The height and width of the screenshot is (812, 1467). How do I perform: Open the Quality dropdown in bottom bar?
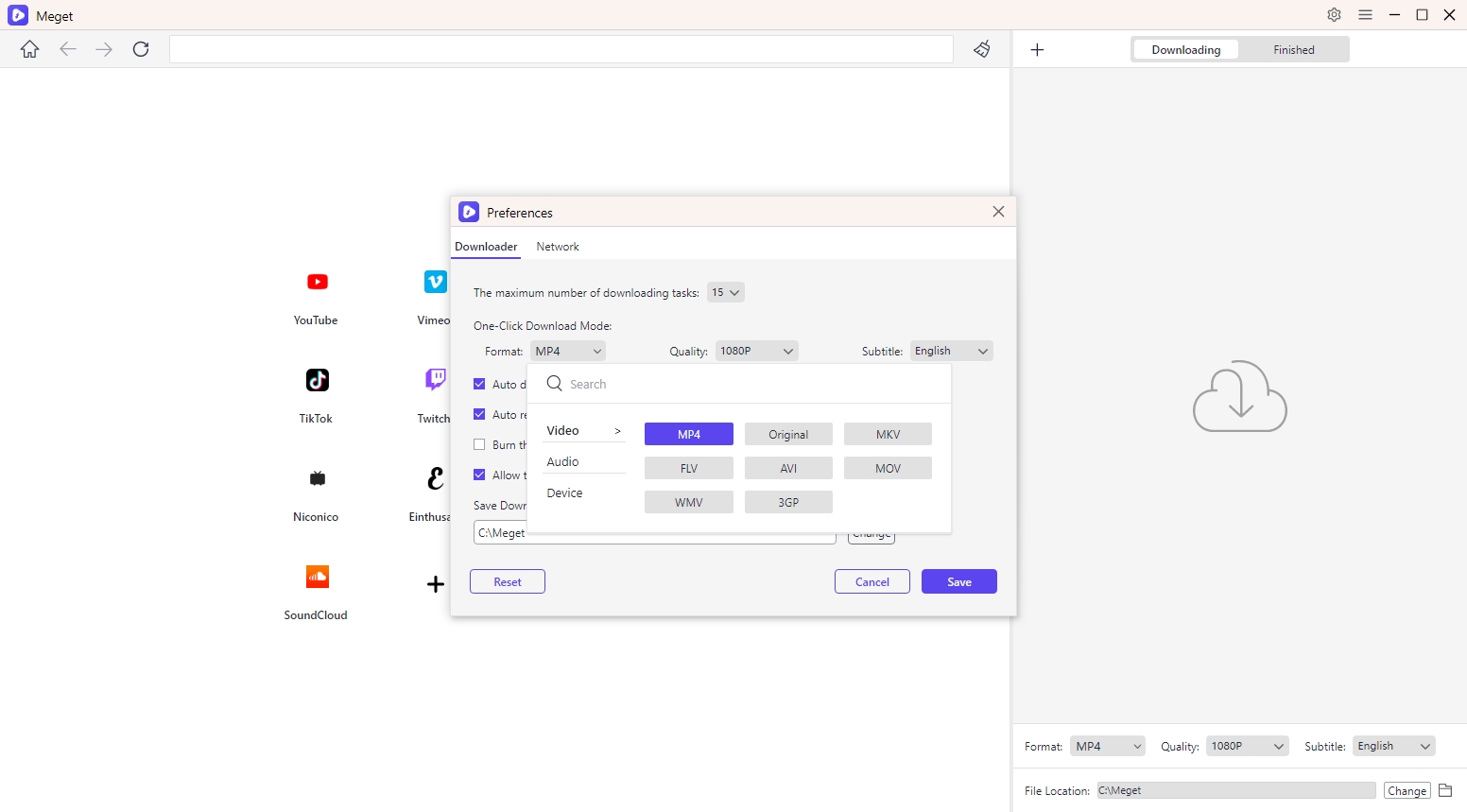pos(1248,746)
